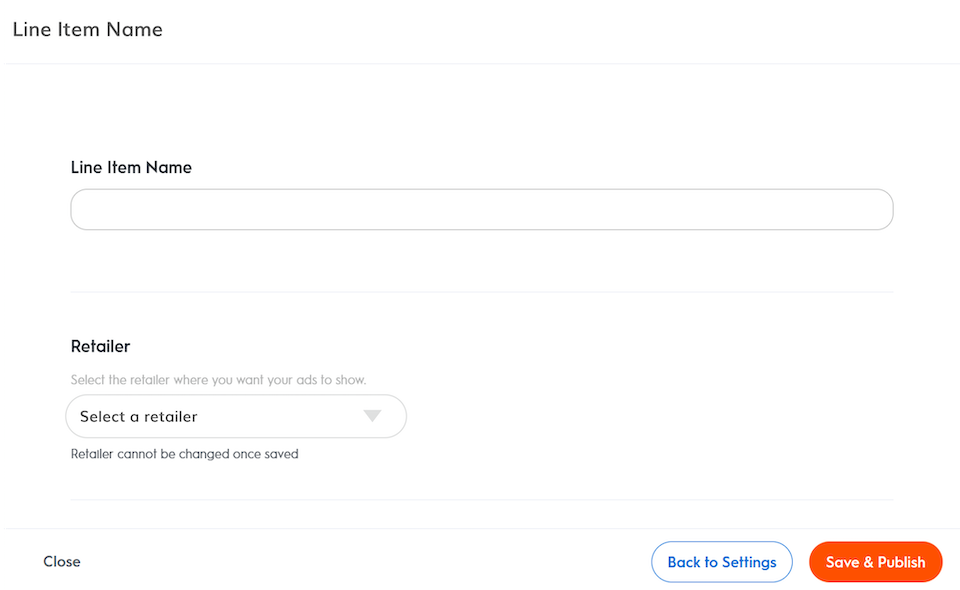Click the bold Line Item Name field label
The width and height of the screenshot is (960, 590).
coord(131,168)
